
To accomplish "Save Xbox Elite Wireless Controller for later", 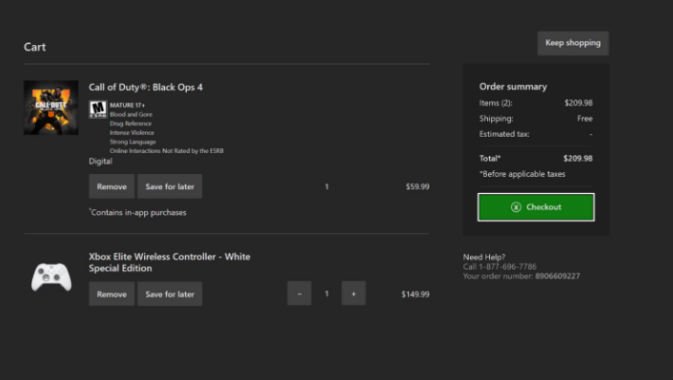I will (170, 294).
